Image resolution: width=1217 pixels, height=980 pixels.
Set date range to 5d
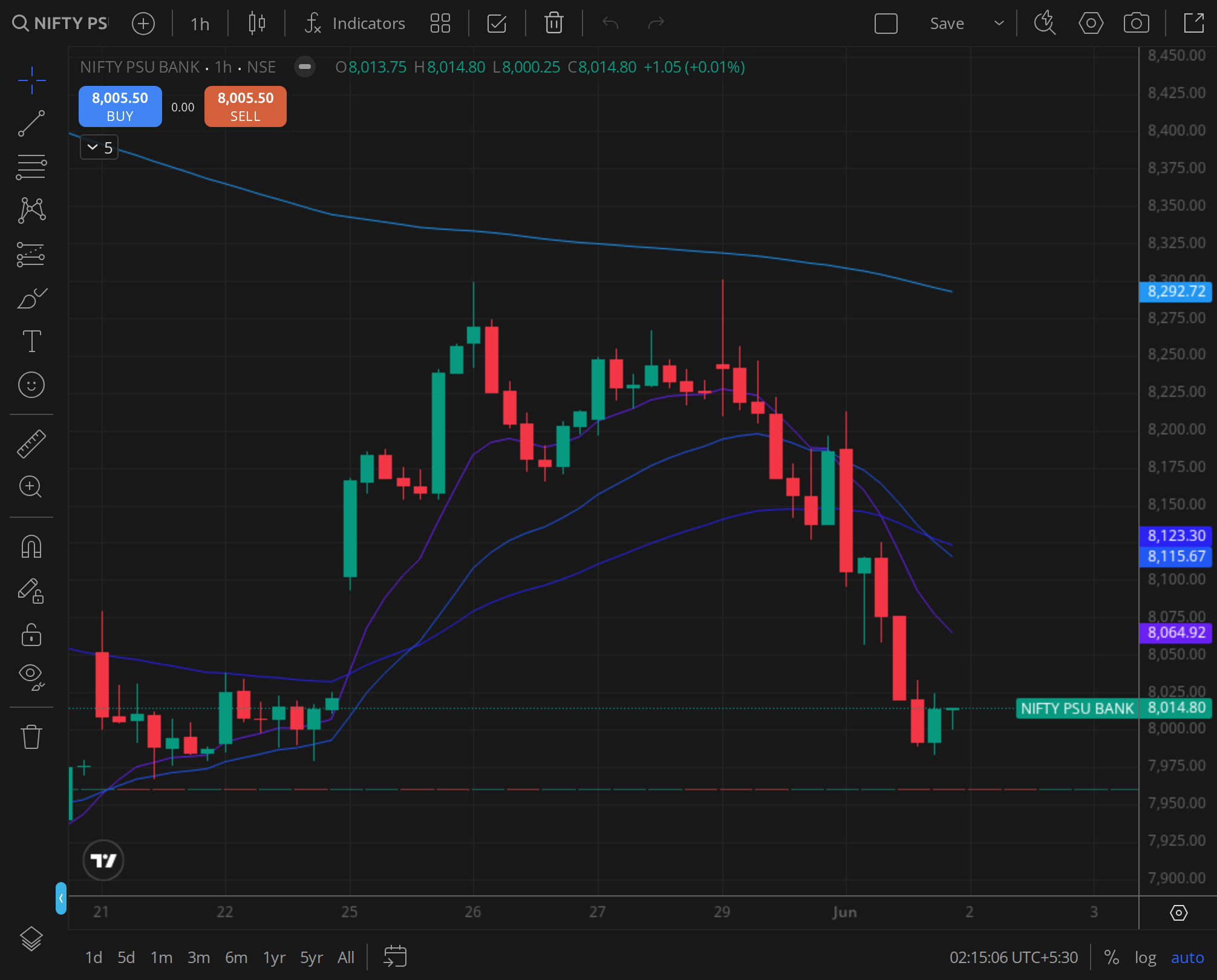pos(126,958)
